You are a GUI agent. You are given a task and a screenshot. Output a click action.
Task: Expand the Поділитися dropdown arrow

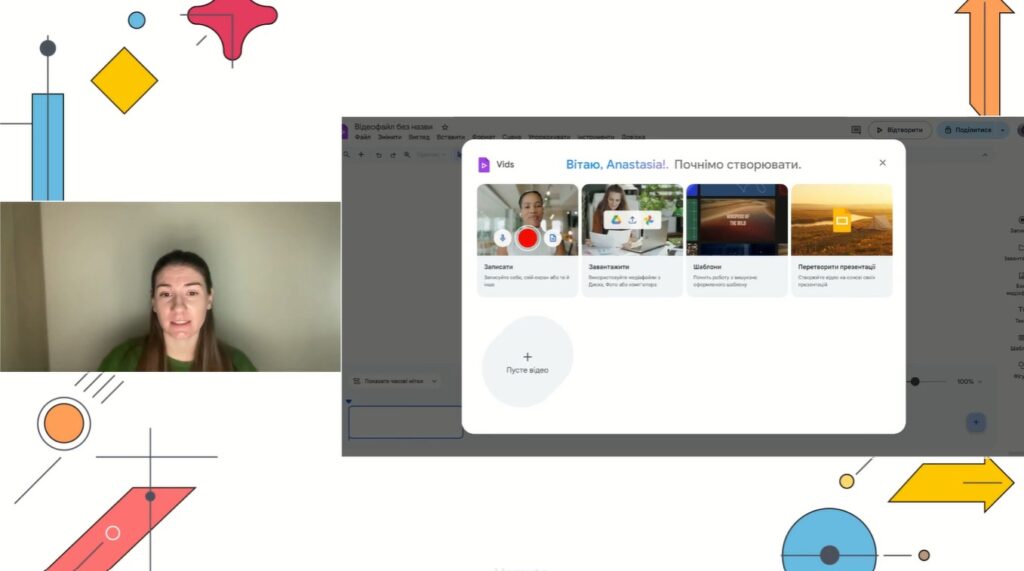(x=1001, y=130)
